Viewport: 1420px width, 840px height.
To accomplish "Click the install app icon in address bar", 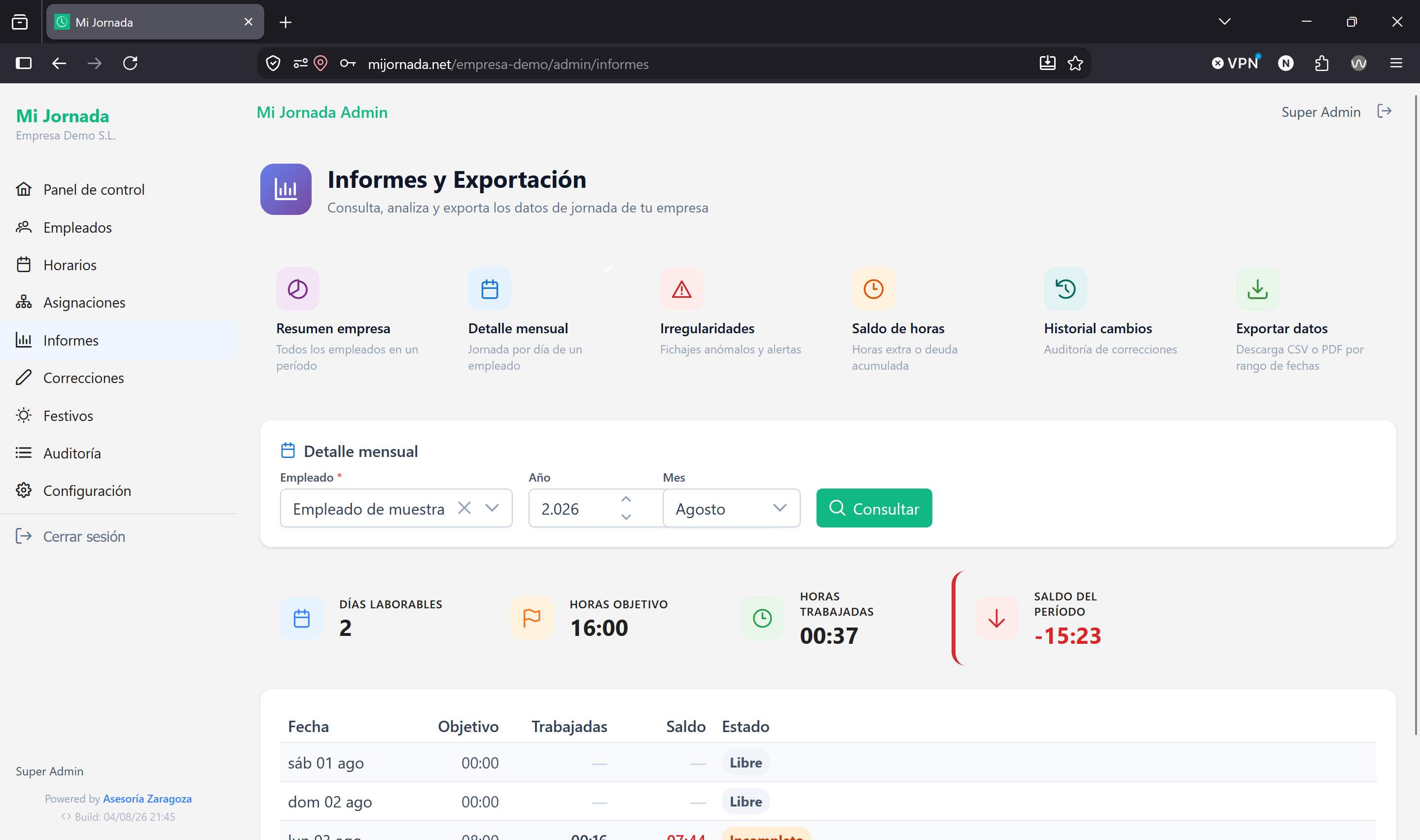I will coord(1047,63).
